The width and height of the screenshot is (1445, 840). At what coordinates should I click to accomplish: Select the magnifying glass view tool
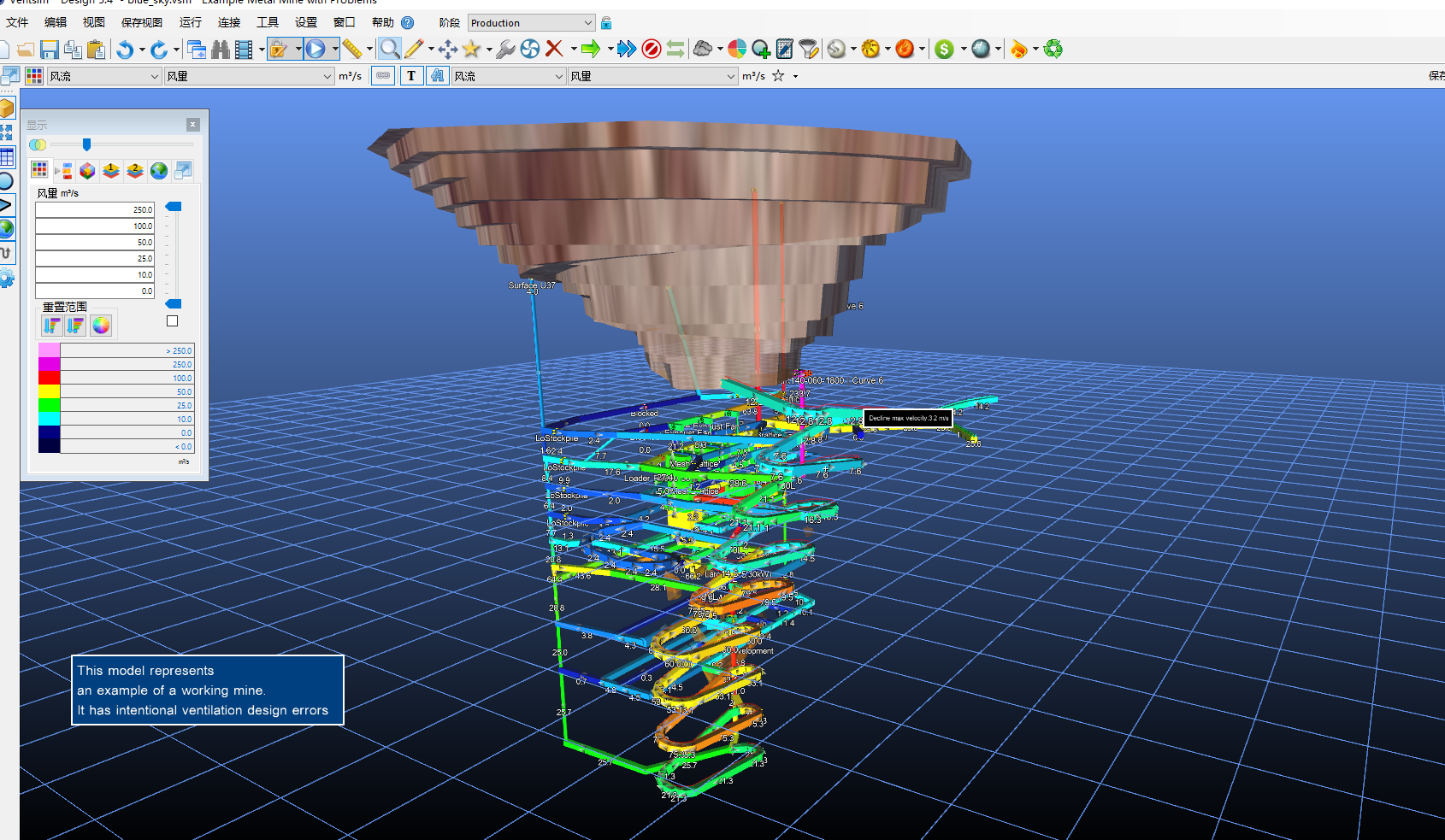[389, 49]
